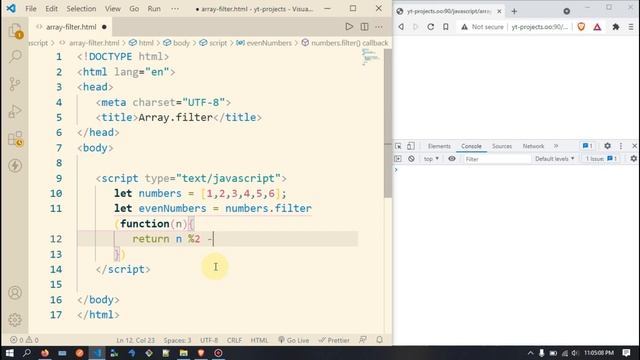Open the View menu
This screenshot has height=360, width=640.
pos(113,9)
